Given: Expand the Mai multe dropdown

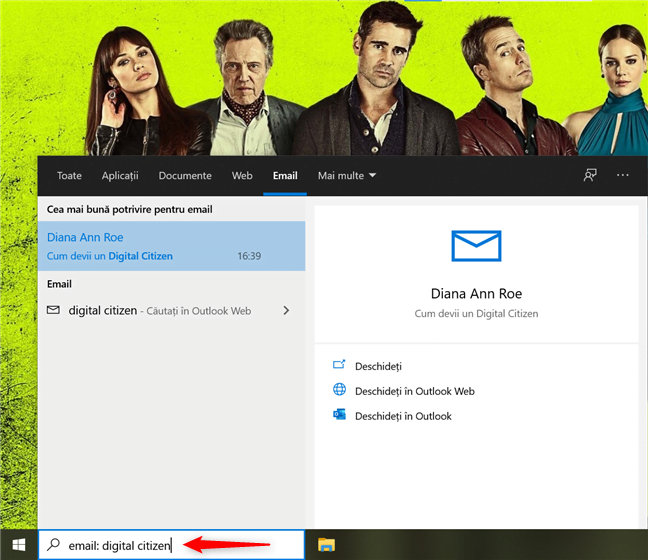Looking at the screenshot, I should click(347, 176).
